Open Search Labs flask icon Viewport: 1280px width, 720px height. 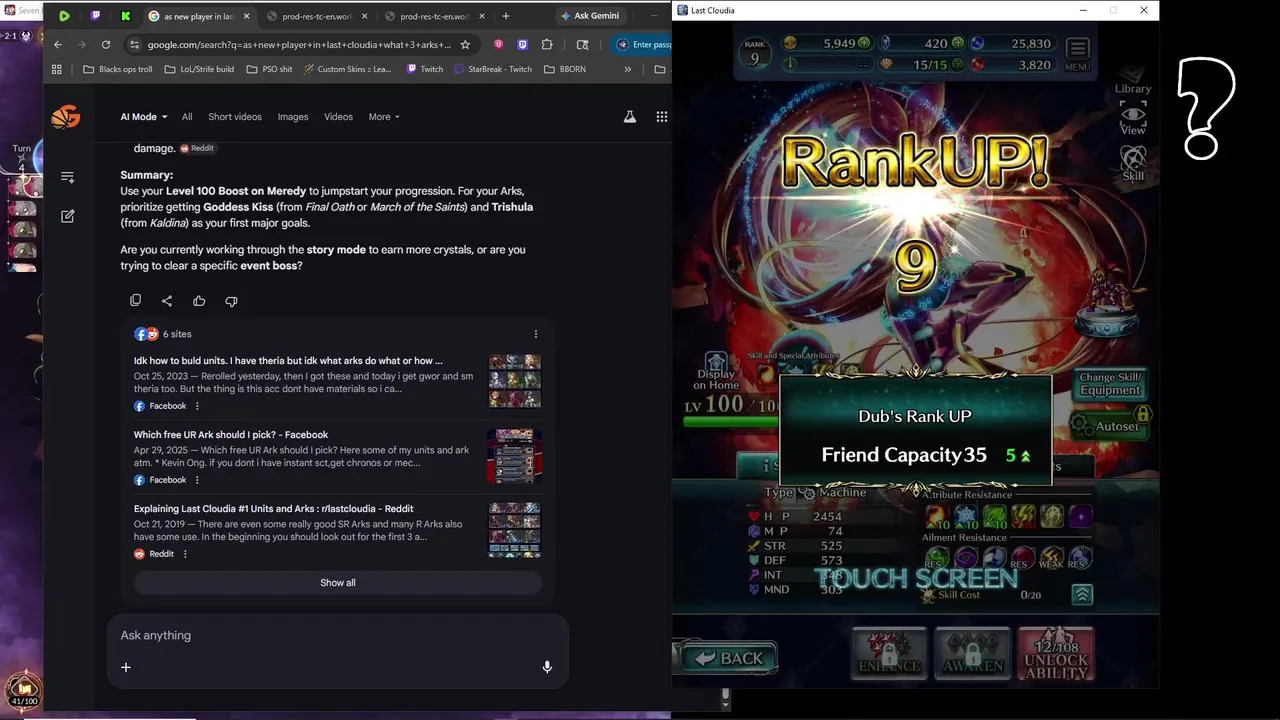pyautogui.click(x=630, y=117)
